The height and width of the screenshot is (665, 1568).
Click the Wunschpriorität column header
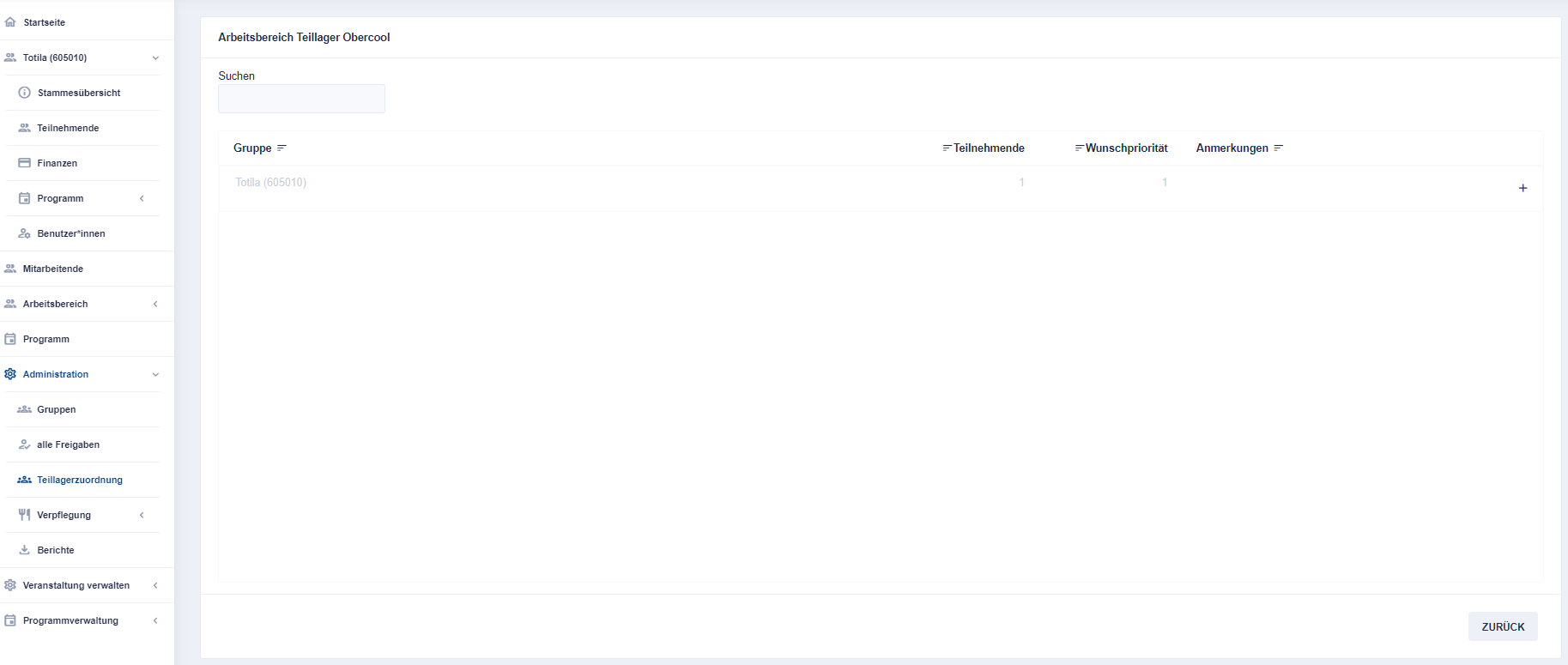pyautogui.click(x=1126, y=148)
